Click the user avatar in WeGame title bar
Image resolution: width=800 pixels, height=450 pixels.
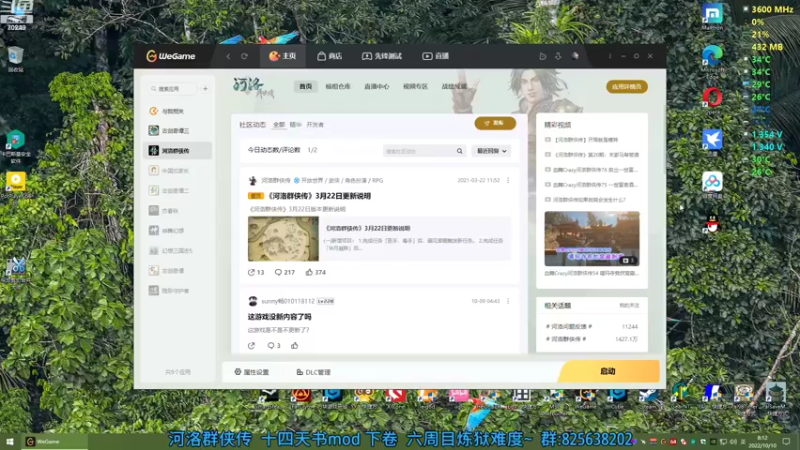pyautogui.click(x=575, y=56)
